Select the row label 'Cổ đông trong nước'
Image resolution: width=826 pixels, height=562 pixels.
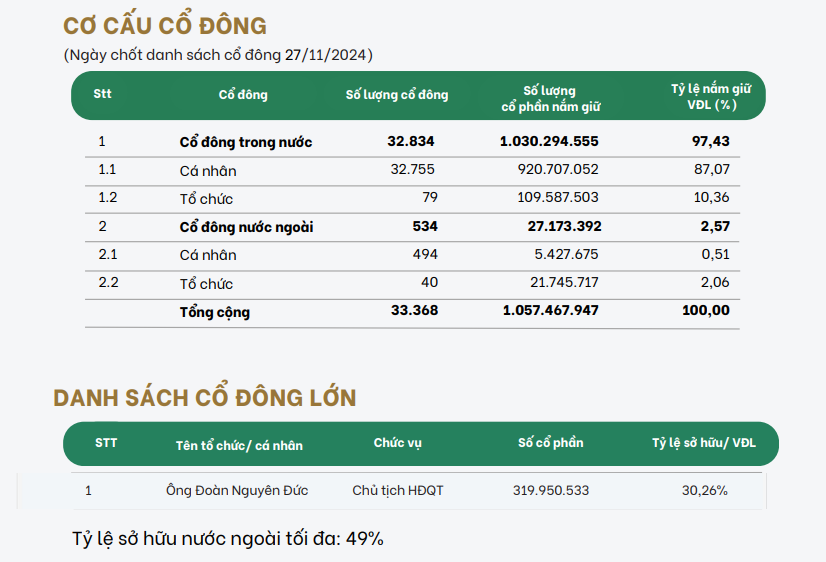(x=245, y=142)
